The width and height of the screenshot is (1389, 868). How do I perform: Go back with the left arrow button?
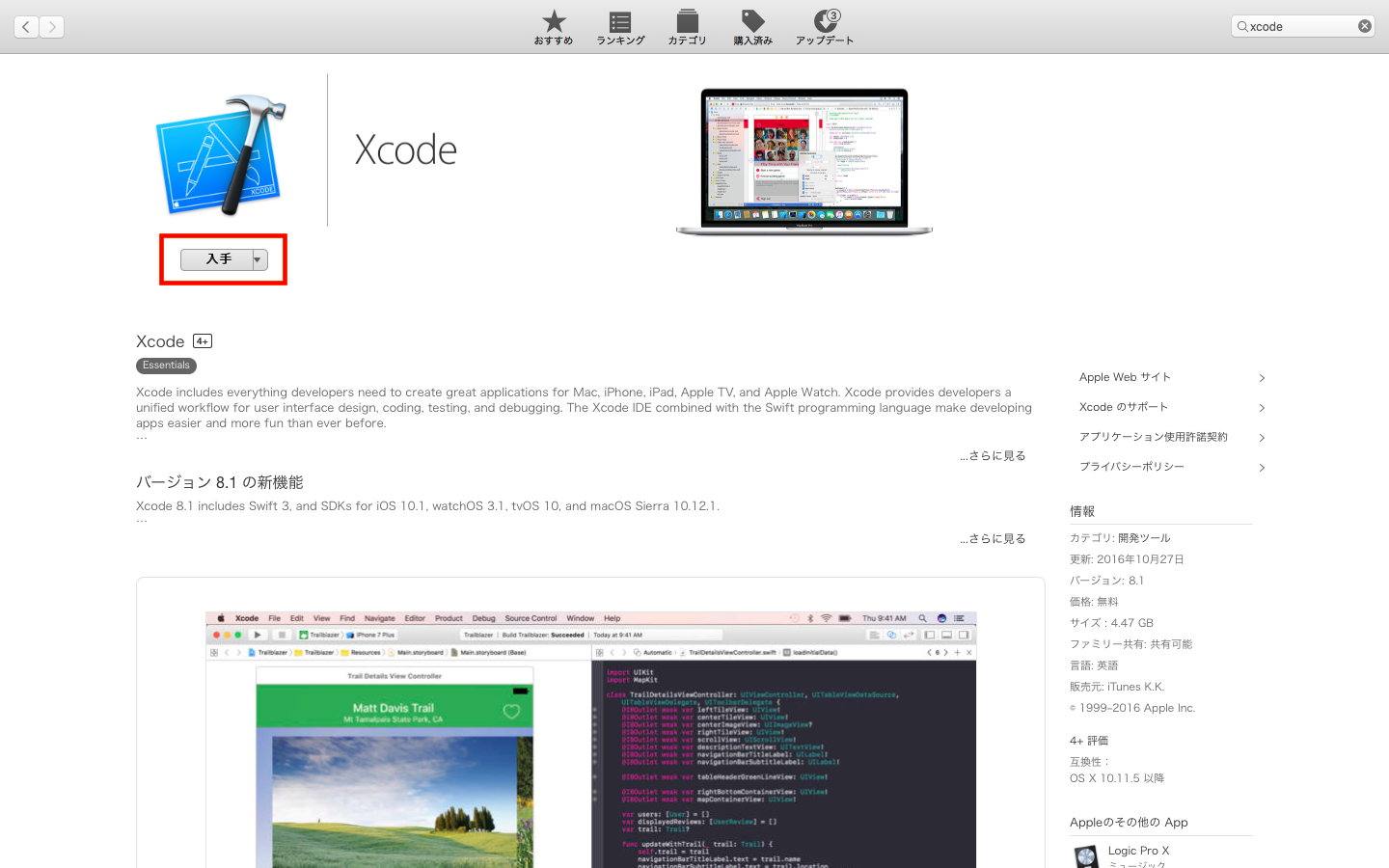(26, 27)
